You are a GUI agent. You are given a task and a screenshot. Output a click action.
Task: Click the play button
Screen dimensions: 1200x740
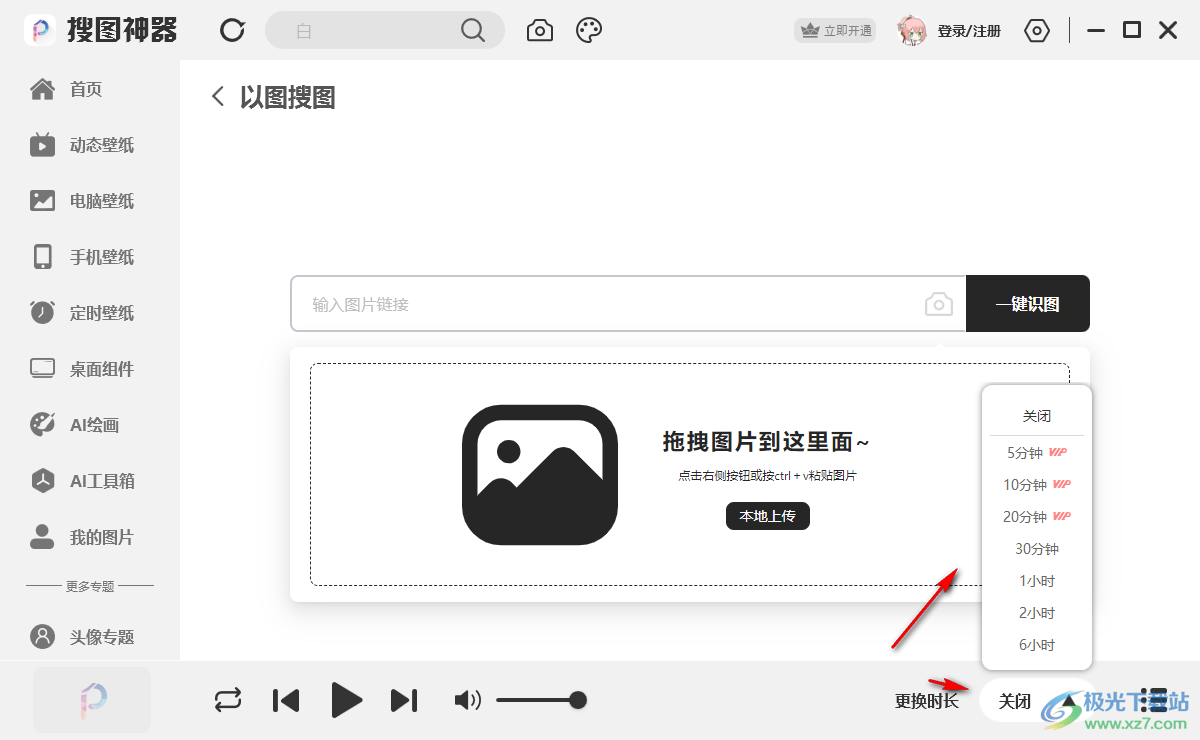[x=346, y=700]
